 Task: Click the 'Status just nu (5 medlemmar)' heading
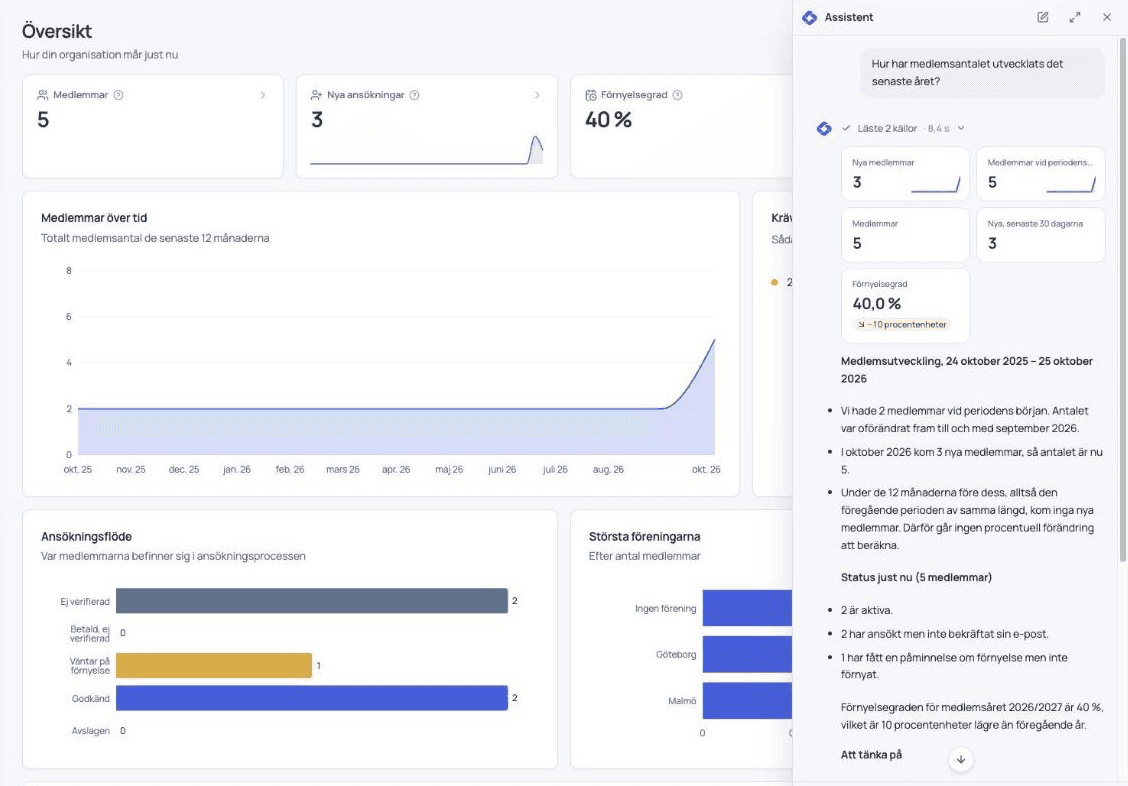click(916, 577)
